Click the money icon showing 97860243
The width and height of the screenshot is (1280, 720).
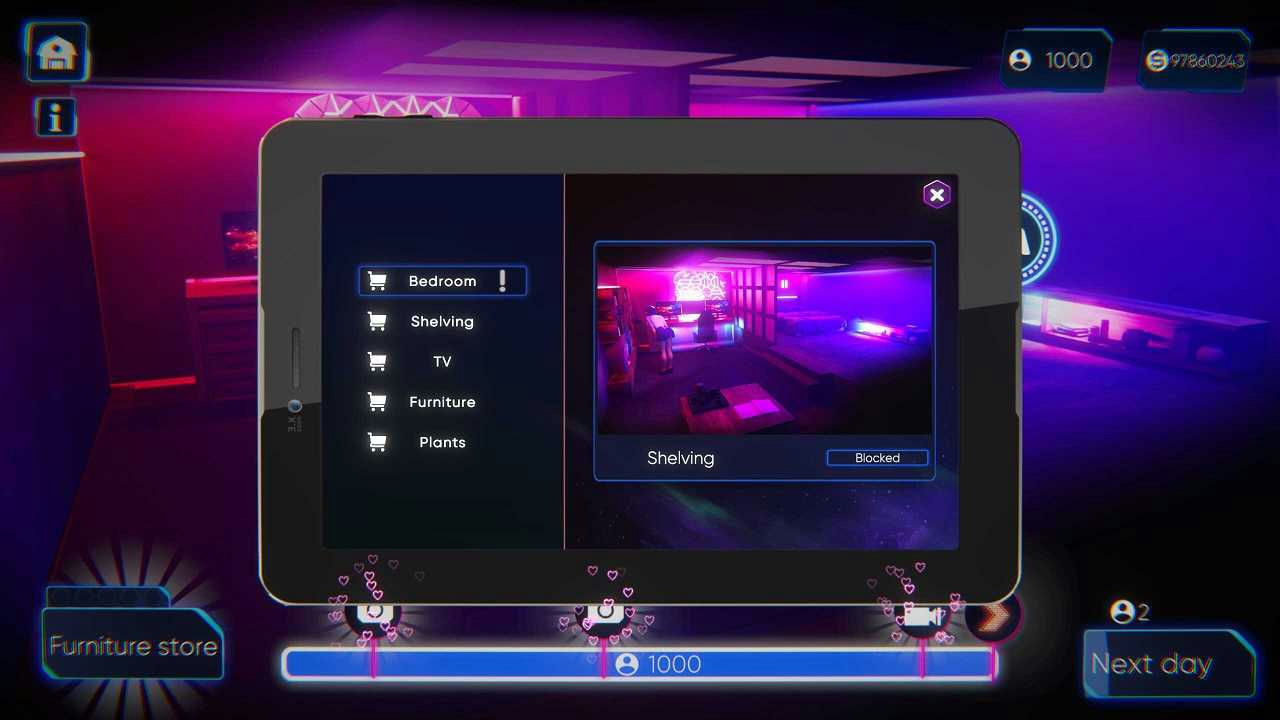click(1155, 60)
